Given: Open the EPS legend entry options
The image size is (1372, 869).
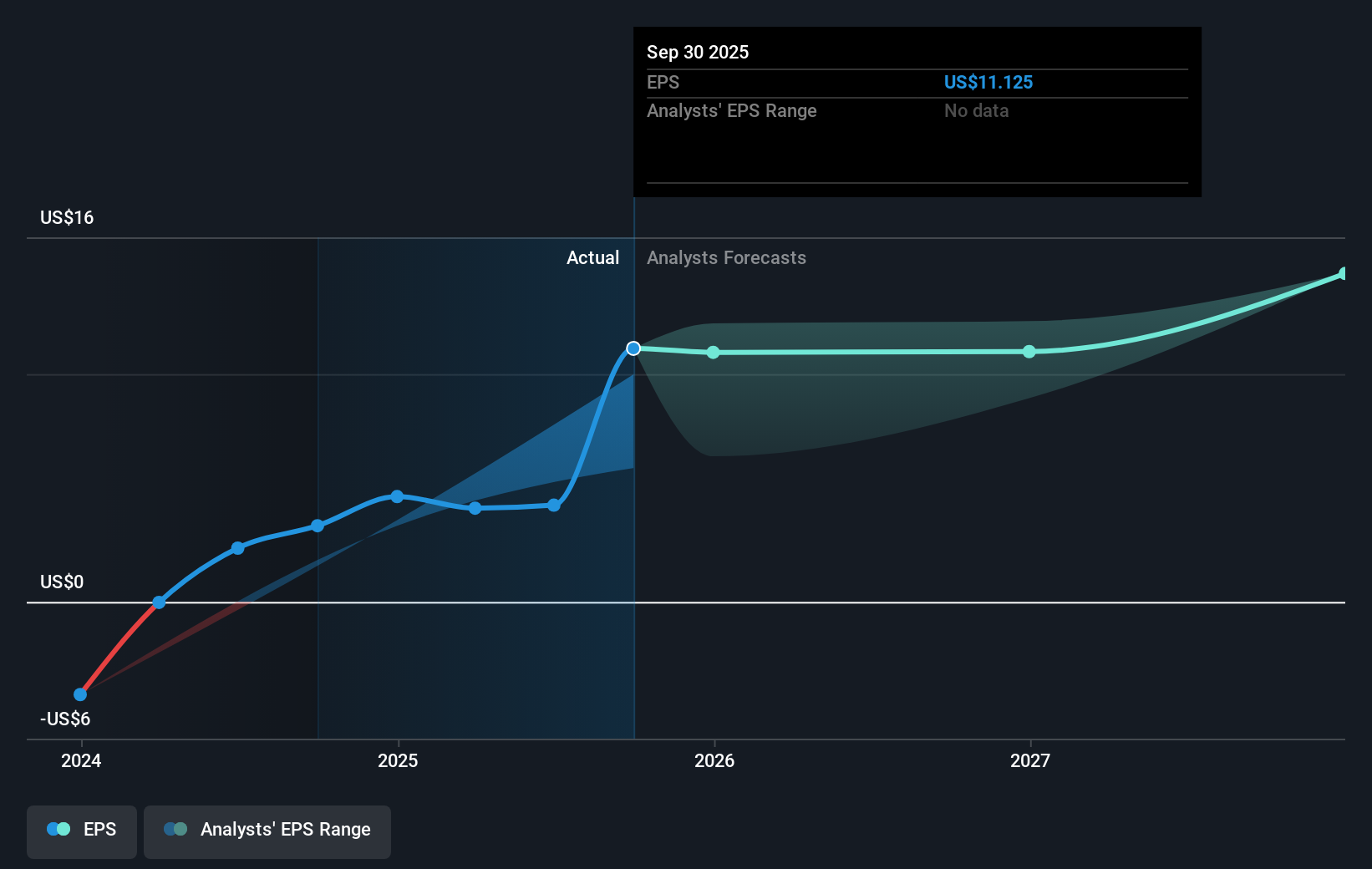Looking at the screenshot, I should [x=81, y=831].
